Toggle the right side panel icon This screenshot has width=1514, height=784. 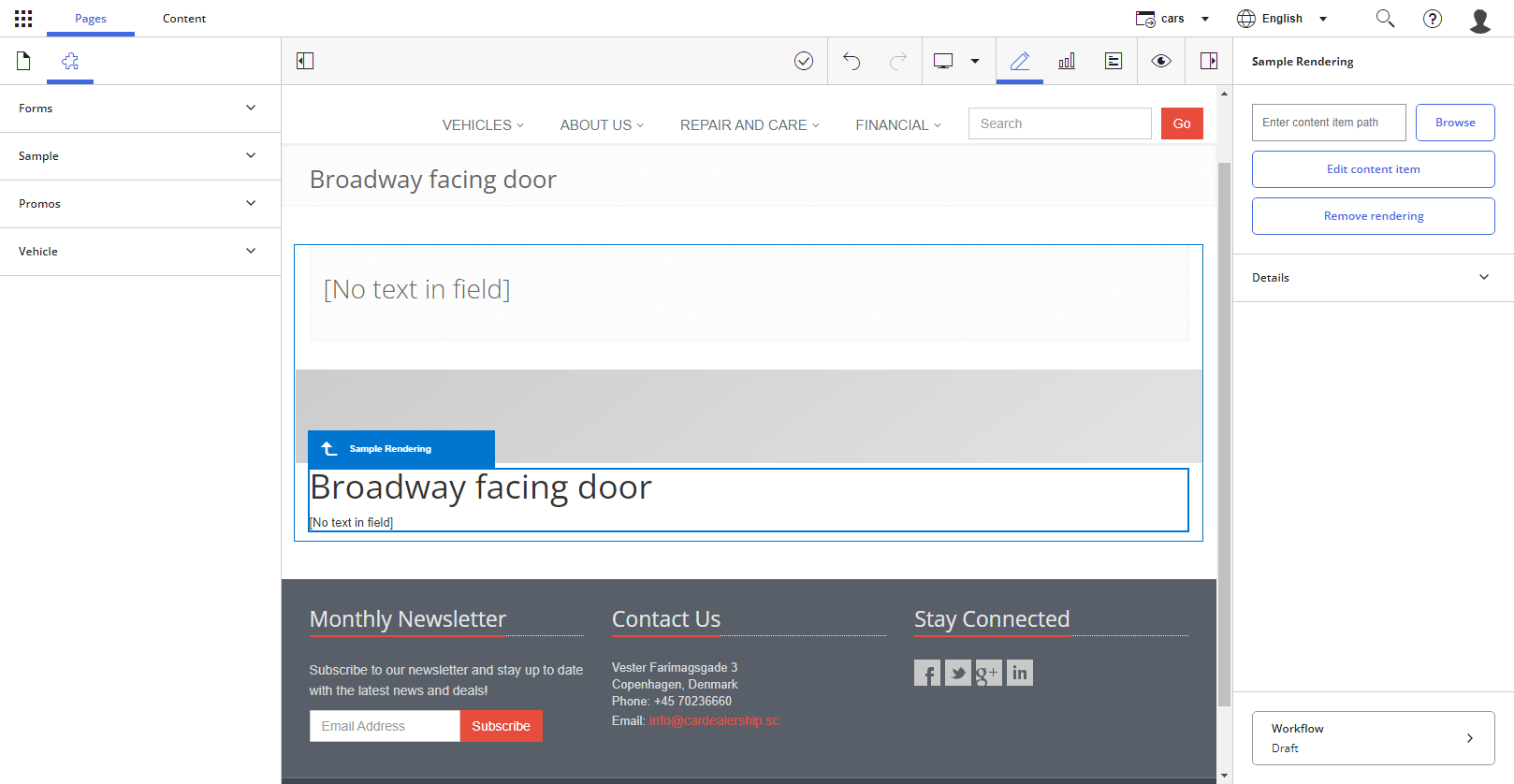click(x=1209, y=61)
